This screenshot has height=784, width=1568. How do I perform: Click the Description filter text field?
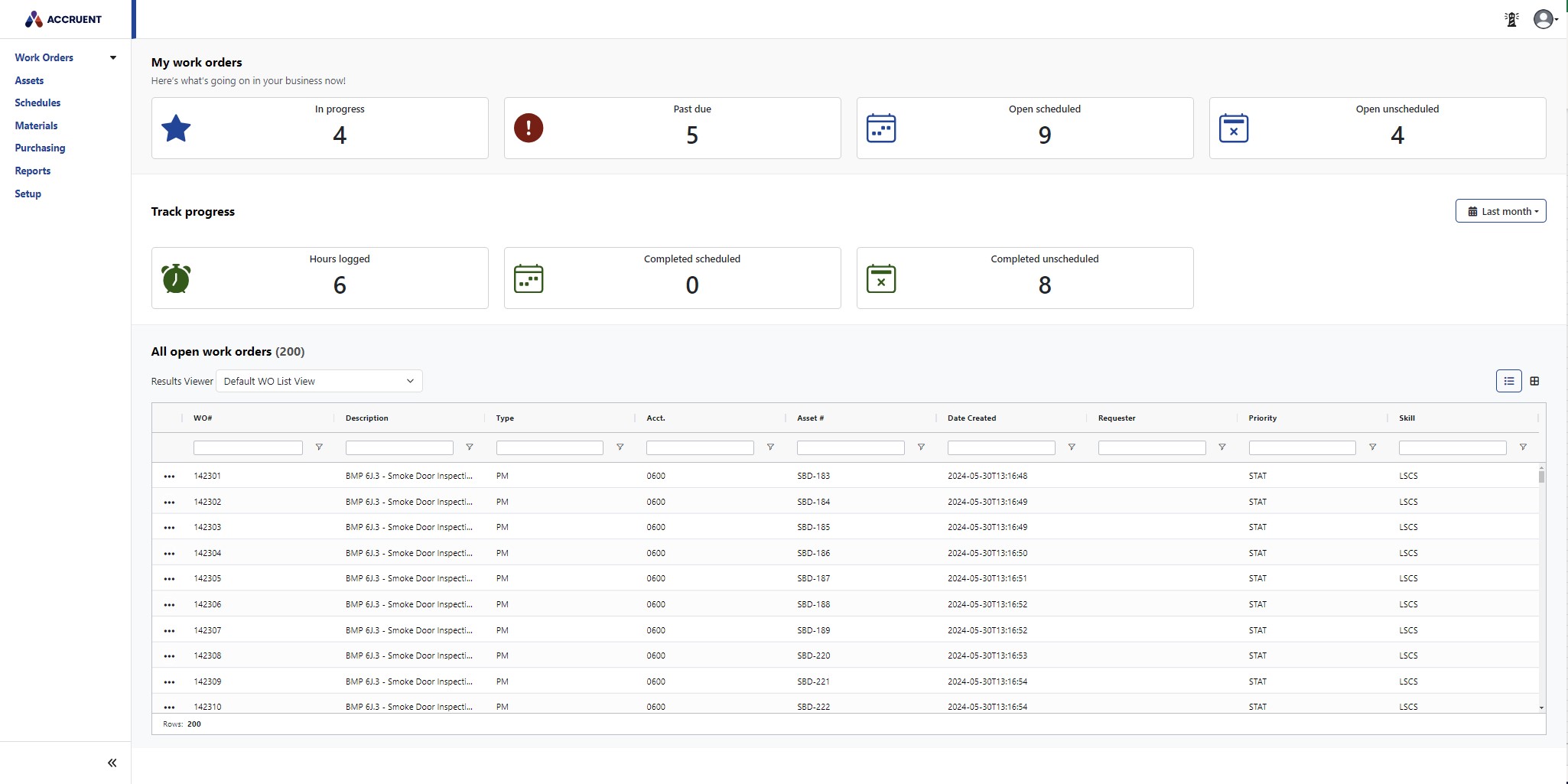click(399, 447)
